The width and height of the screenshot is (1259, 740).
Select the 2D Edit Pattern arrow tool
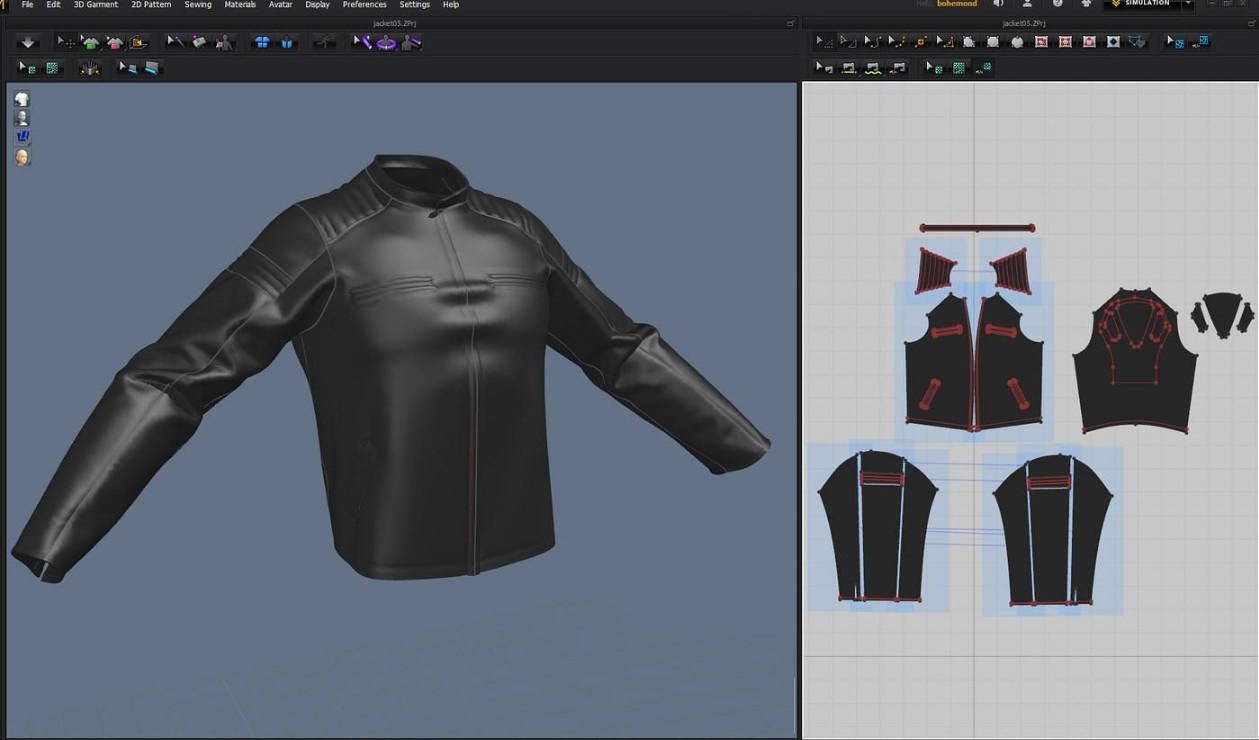(824, 42)
